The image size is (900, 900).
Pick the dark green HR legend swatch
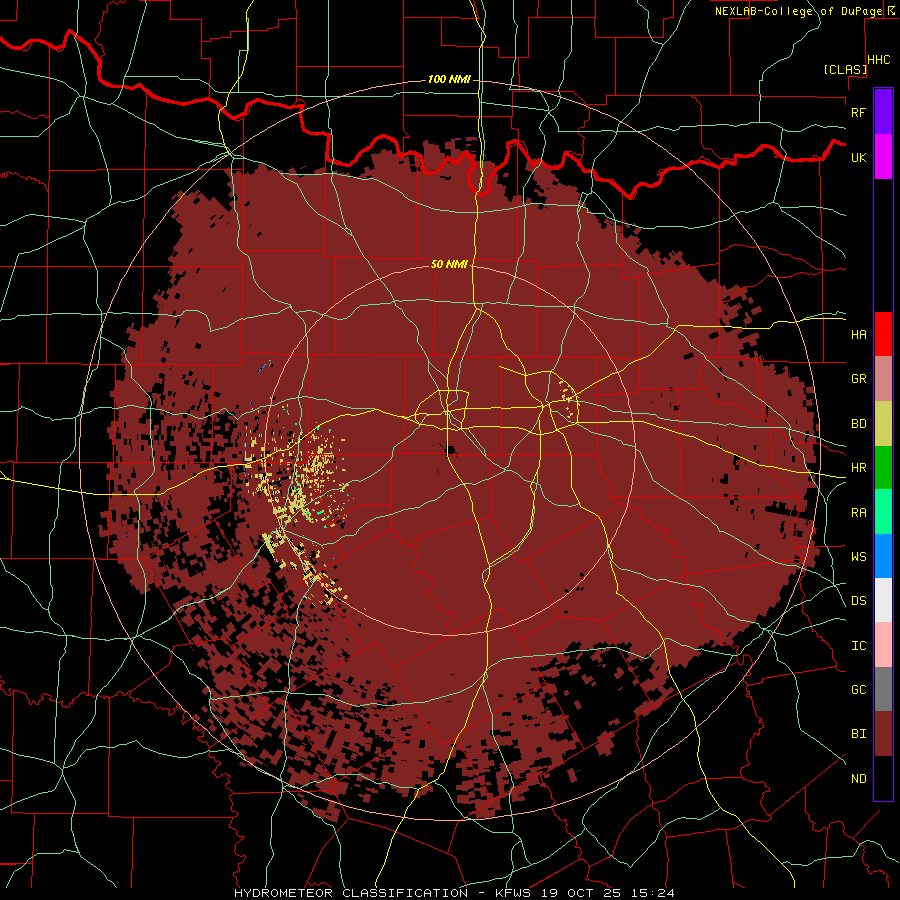point(883,467)
